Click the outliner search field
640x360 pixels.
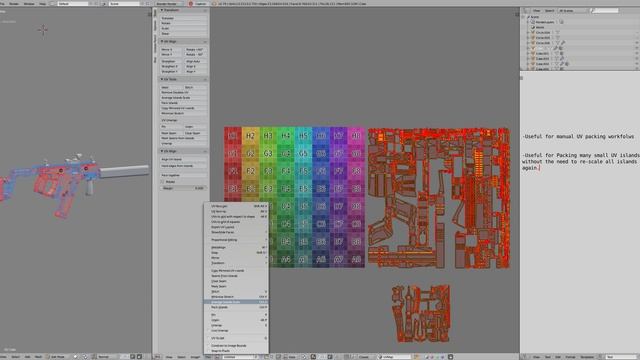coord(604,11)
